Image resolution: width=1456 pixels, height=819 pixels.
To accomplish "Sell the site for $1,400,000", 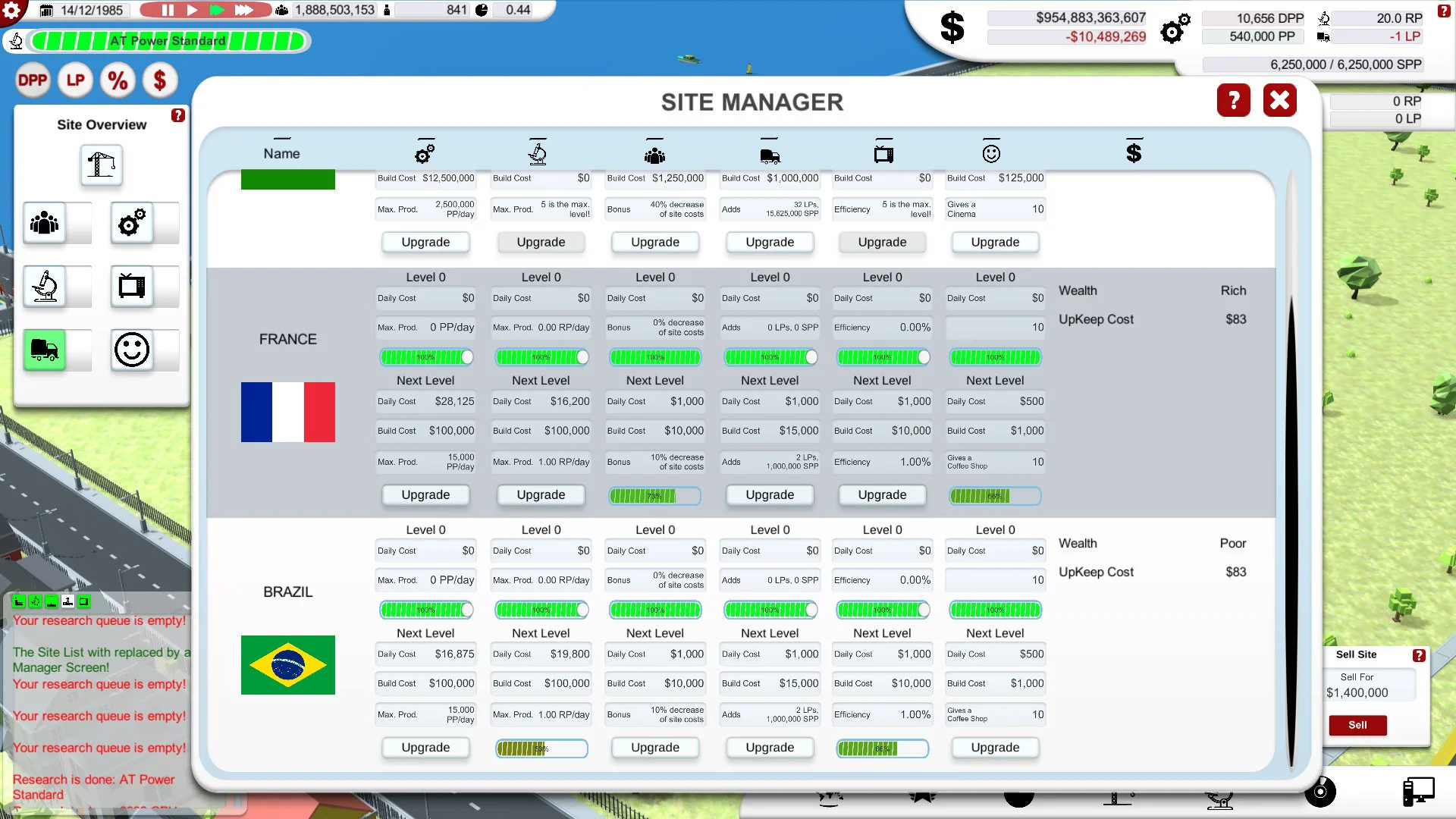I will 1357,725.
